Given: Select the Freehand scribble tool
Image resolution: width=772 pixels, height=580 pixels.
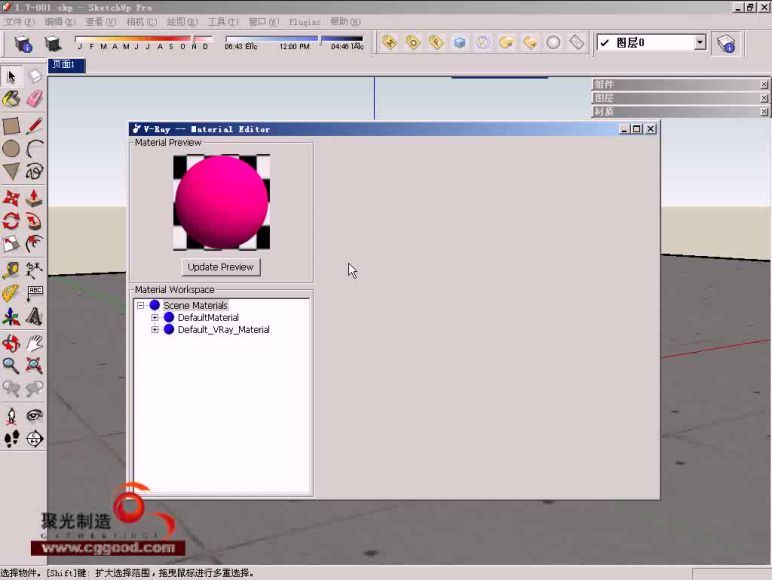Looking at the screenshot, I should [x=34, y=171].
